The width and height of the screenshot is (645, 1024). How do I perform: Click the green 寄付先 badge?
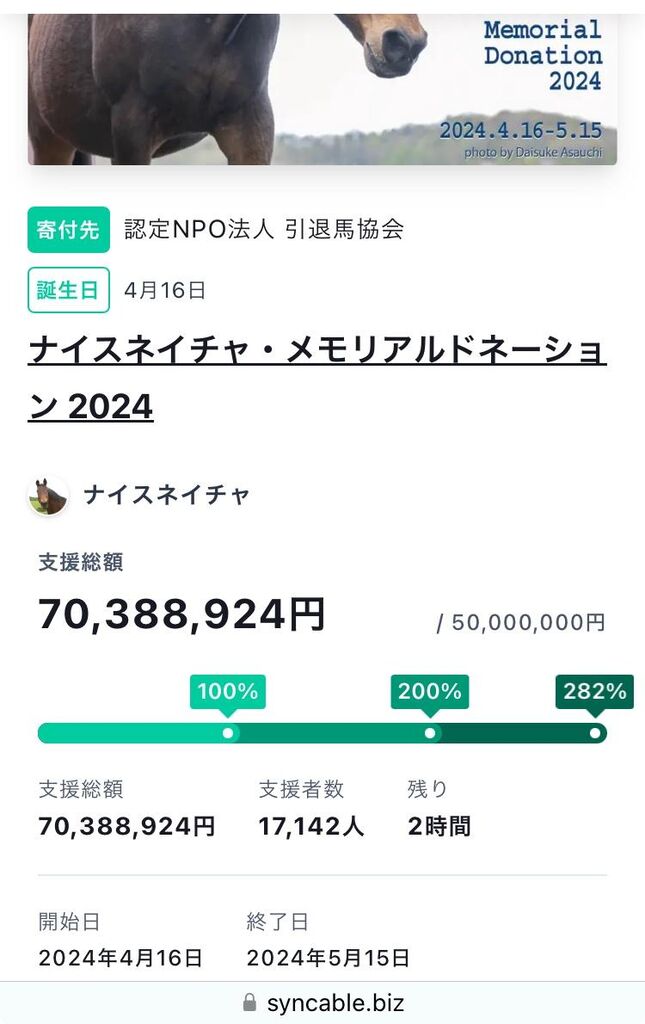(68, 229)
